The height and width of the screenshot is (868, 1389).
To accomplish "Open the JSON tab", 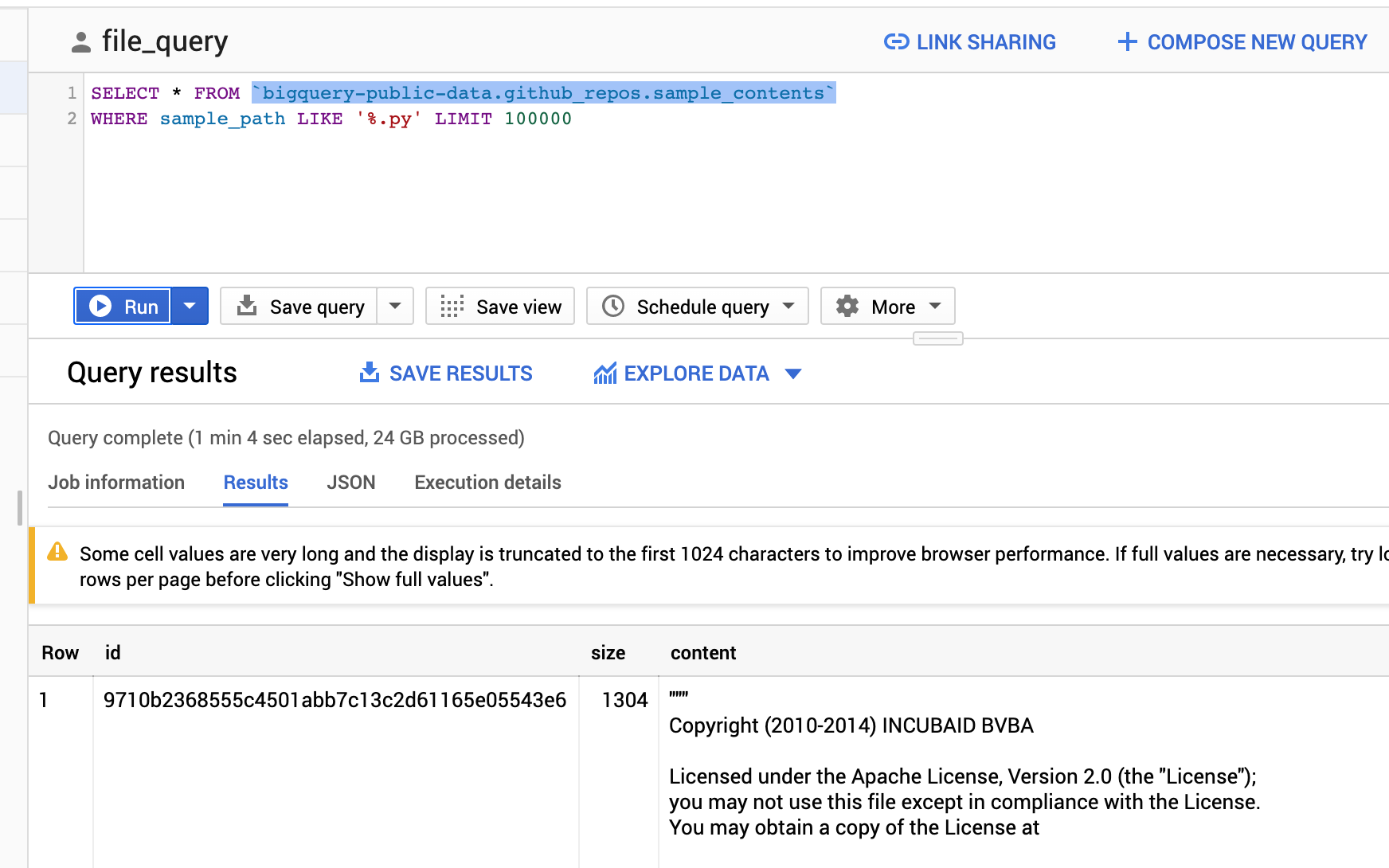I will pos(351,483).
